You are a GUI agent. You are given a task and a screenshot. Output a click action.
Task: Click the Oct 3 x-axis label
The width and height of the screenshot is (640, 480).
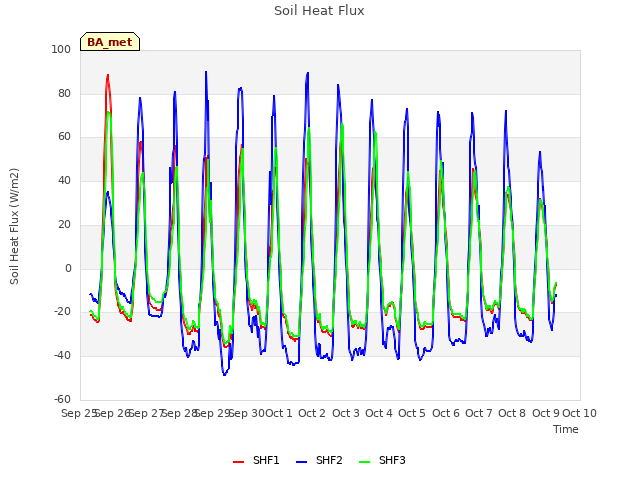click(346, 413)
